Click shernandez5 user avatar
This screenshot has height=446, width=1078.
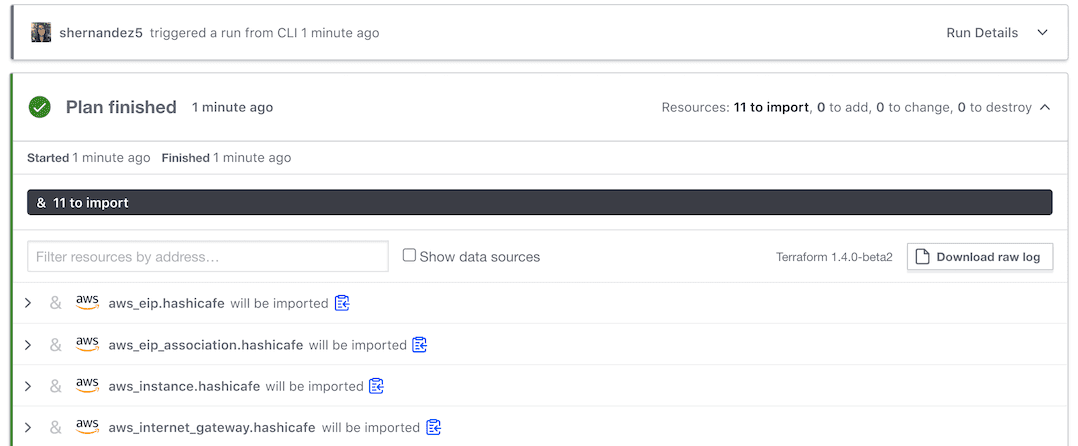click(41, 33)
